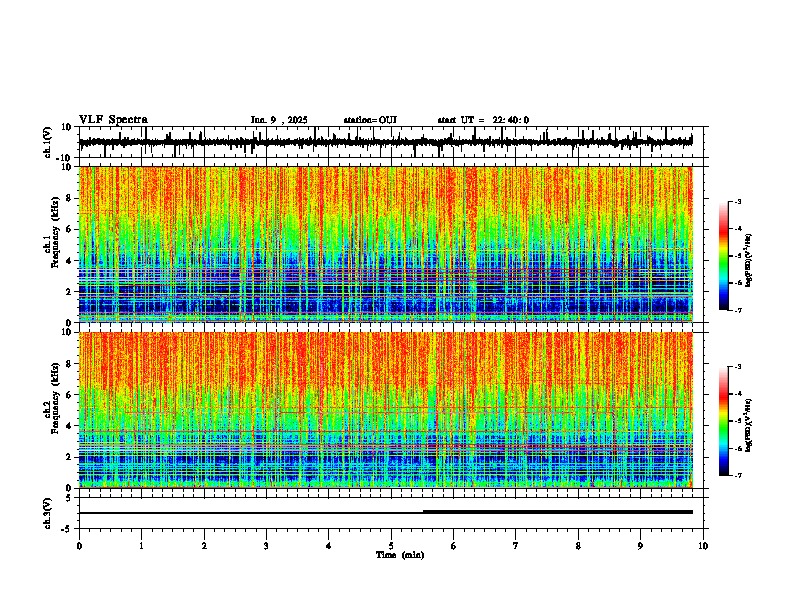Screen dimensions: 792x612
Task: Click the ch.1(V) waveform axis label
Action: pyautogui.click(x=48, y=142)
